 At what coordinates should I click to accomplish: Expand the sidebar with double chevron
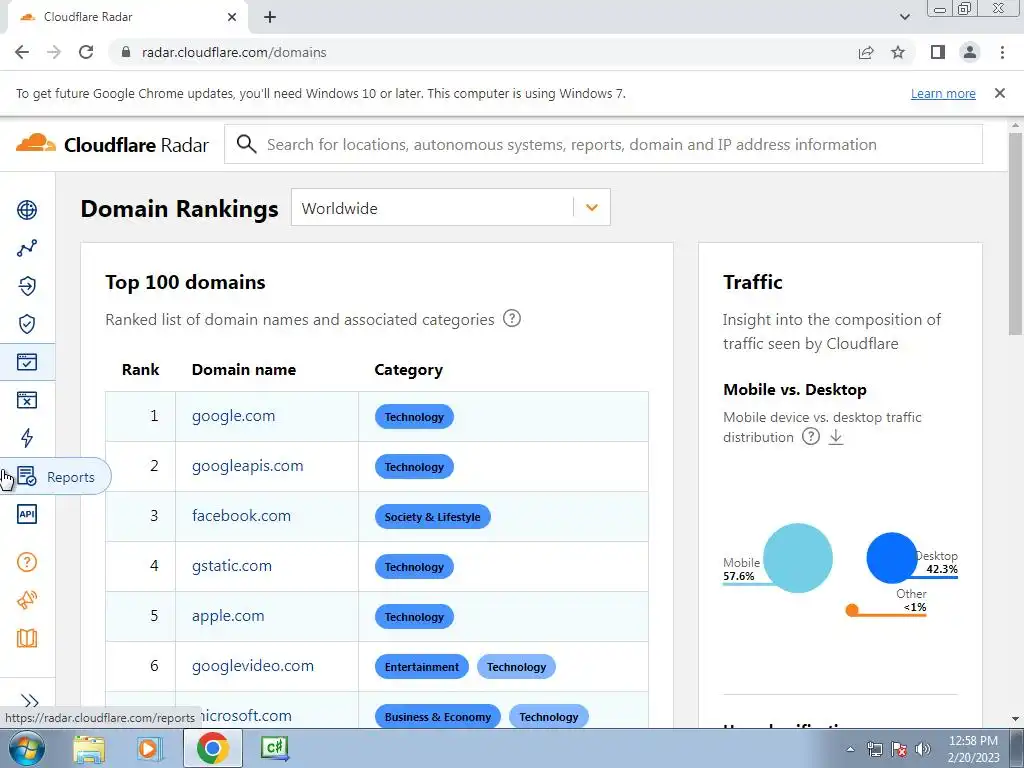pyautogui.click(x=29, y=701)
